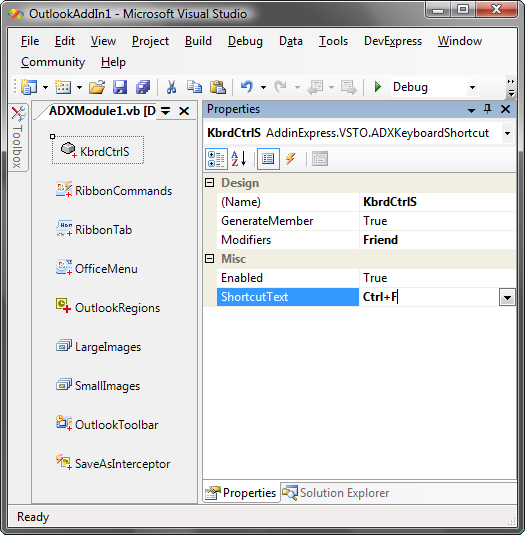Undo the last action via toolbar
This screenshot has height=535, width=525.
click(247, 87)
